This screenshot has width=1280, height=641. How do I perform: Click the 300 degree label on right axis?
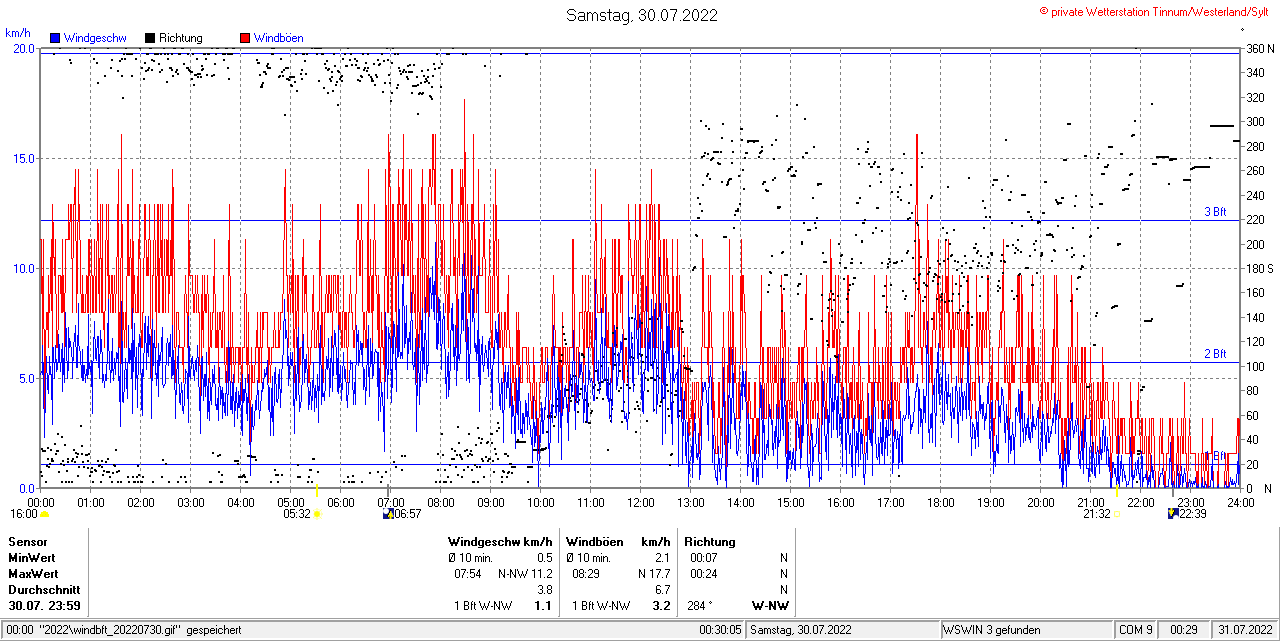tap(1255, 121)
